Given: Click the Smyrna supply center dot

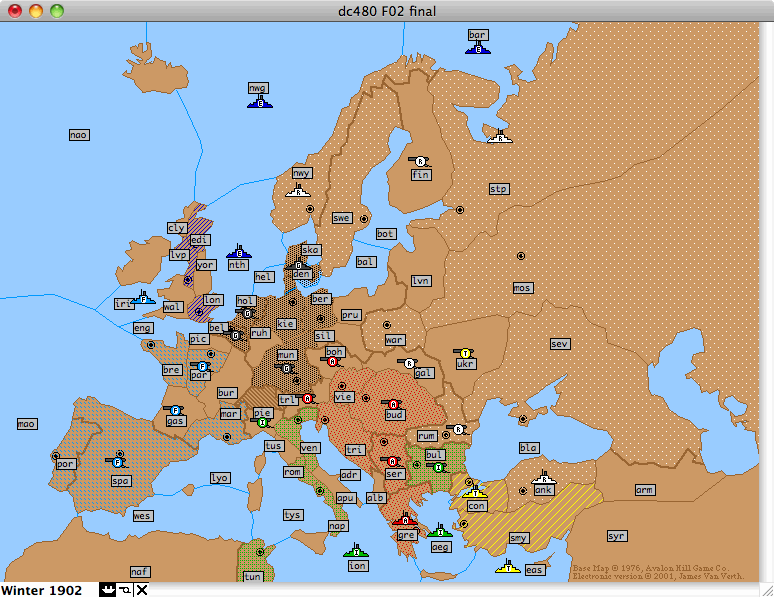Looking at the screenshot, I should click(463, 523).
